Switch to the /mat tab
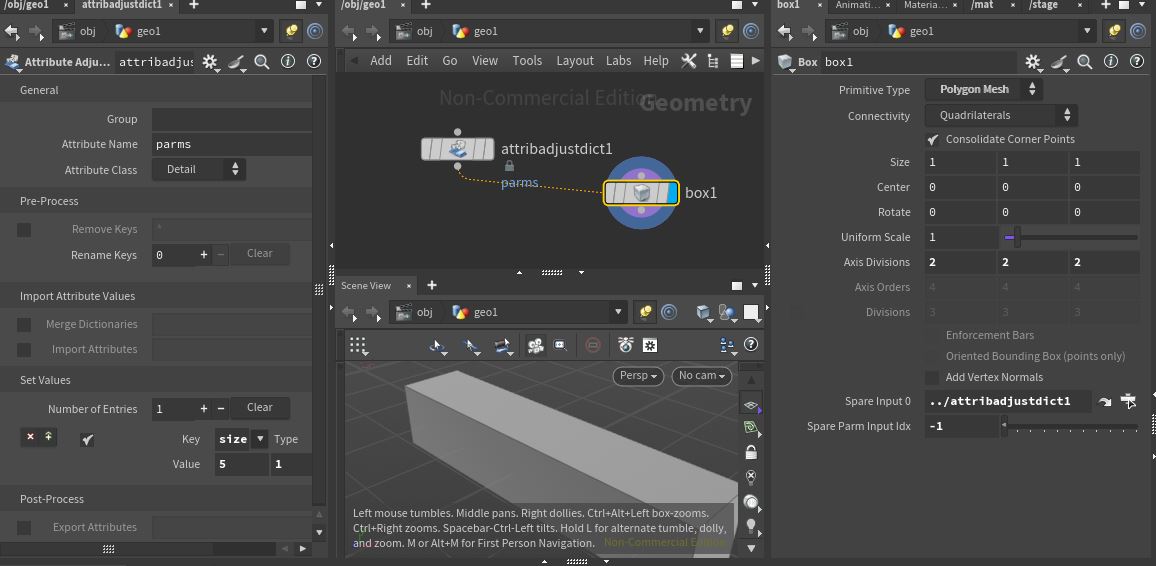The height and width of the screenshot is (566, 1156). (x=982, y=5)
